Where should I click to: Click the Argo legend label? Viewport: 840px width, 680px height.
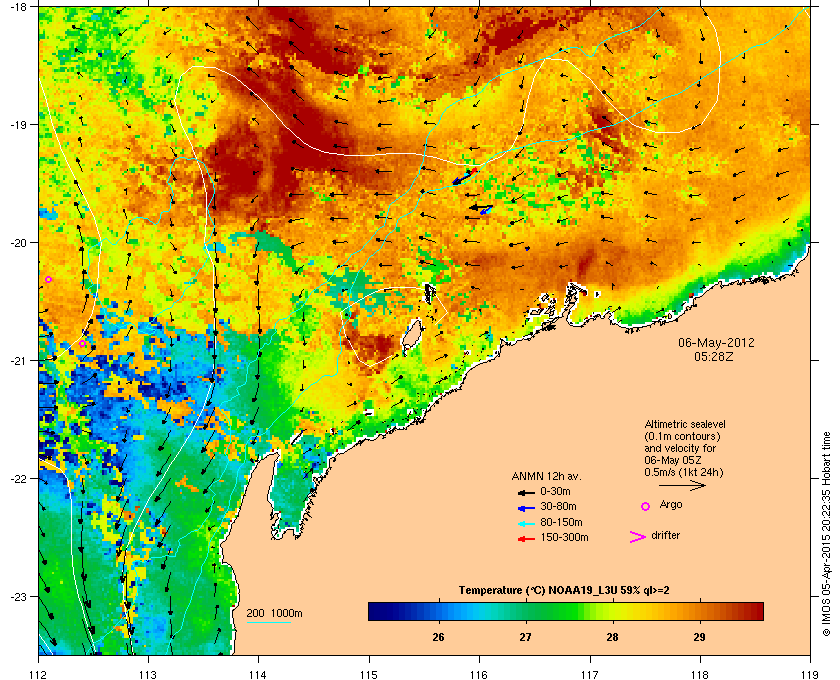click(671, 505)
